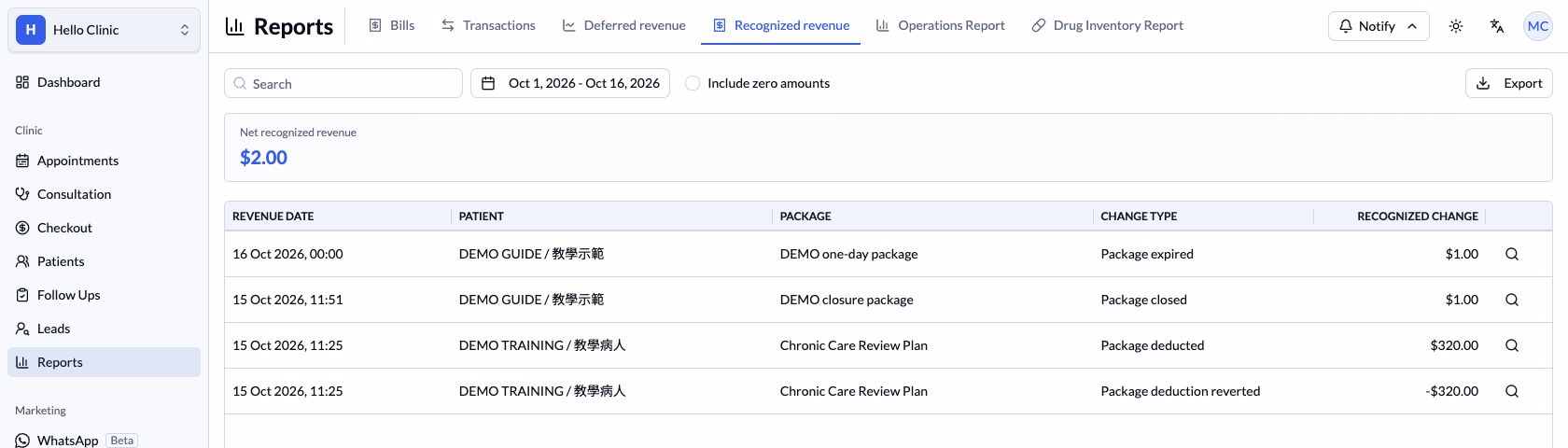Screen dimensions: 1568x448
Task: View details of Package closed row
Action: tap(1512, 300)
